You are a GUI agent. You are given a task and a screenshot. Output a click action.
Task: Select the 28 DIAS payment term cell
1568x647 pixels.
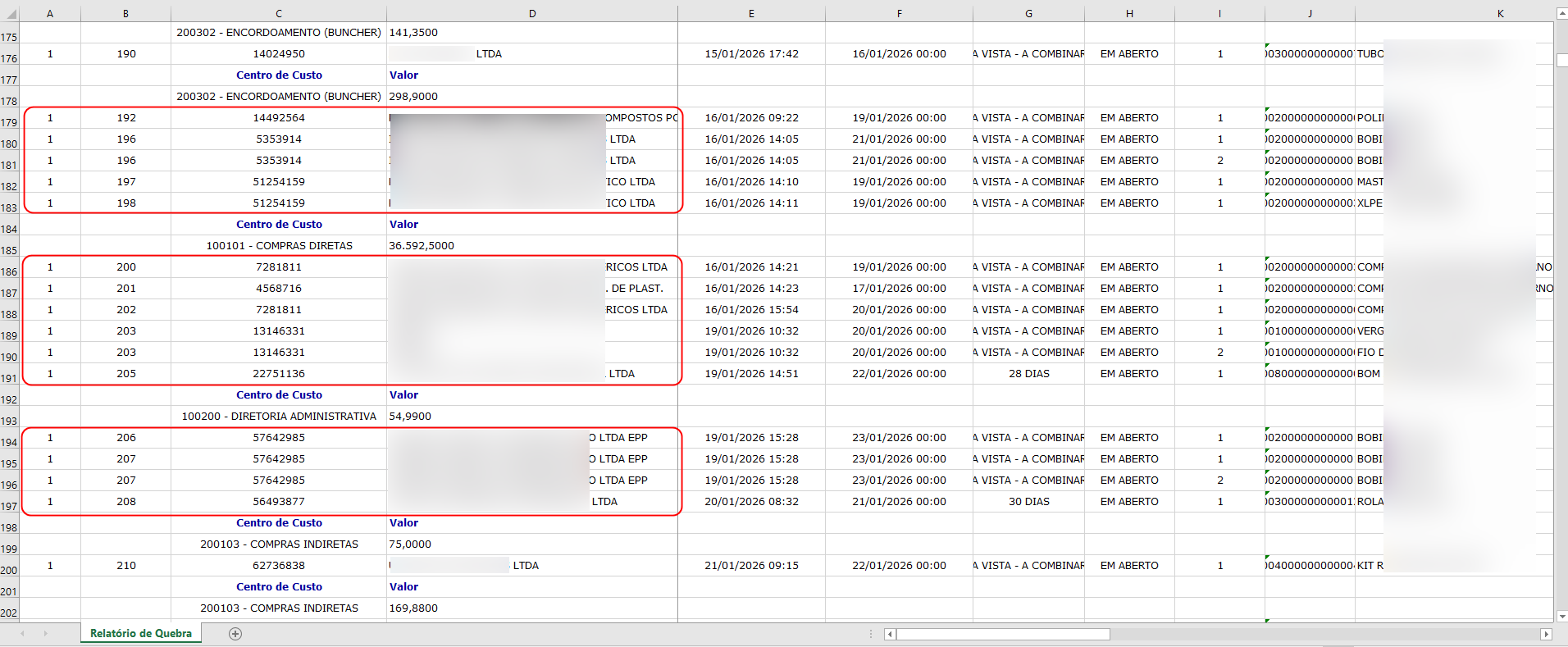[1028, 374]
